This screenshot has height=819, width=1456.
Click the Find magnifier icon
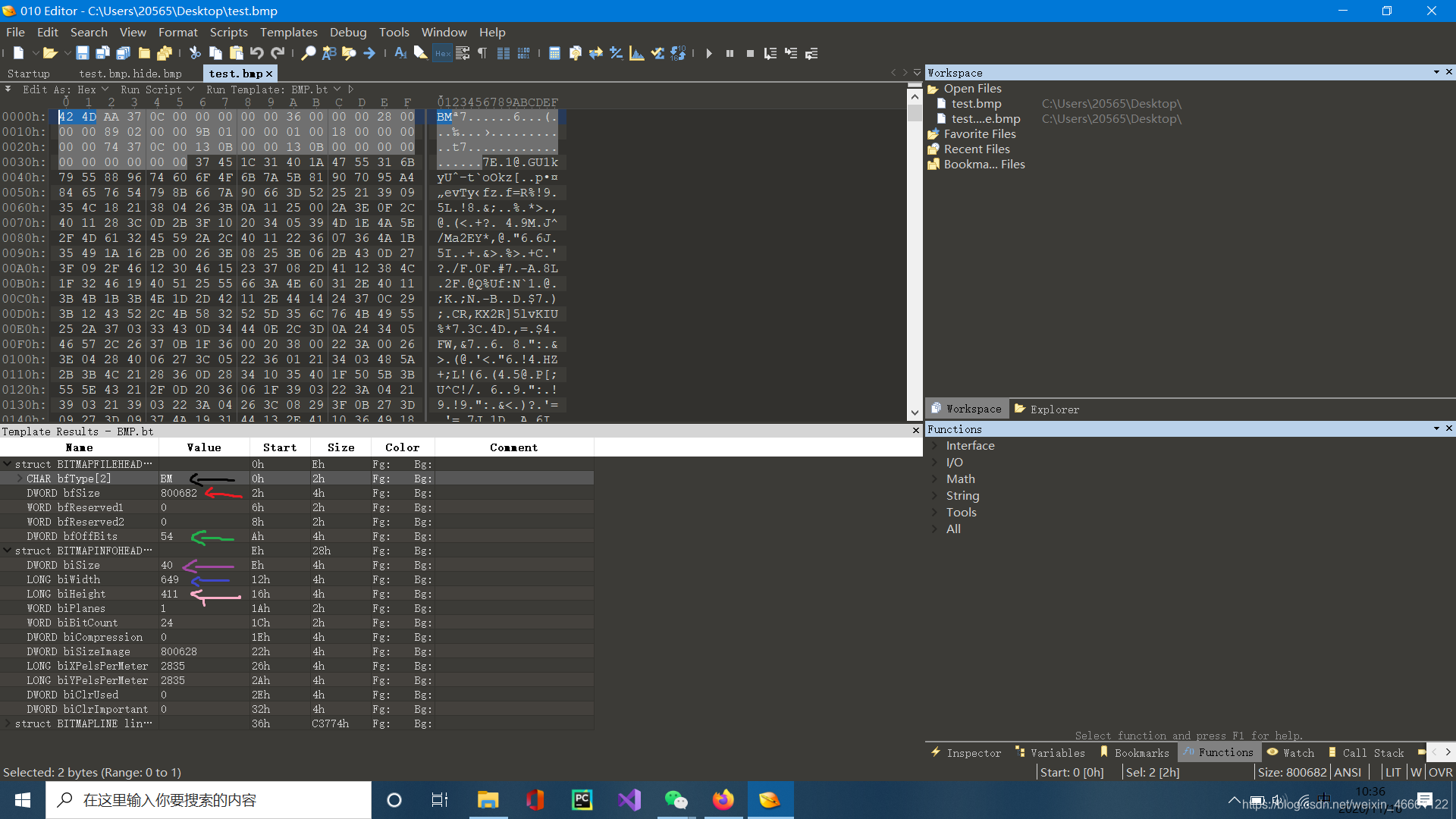click(308, 53)
